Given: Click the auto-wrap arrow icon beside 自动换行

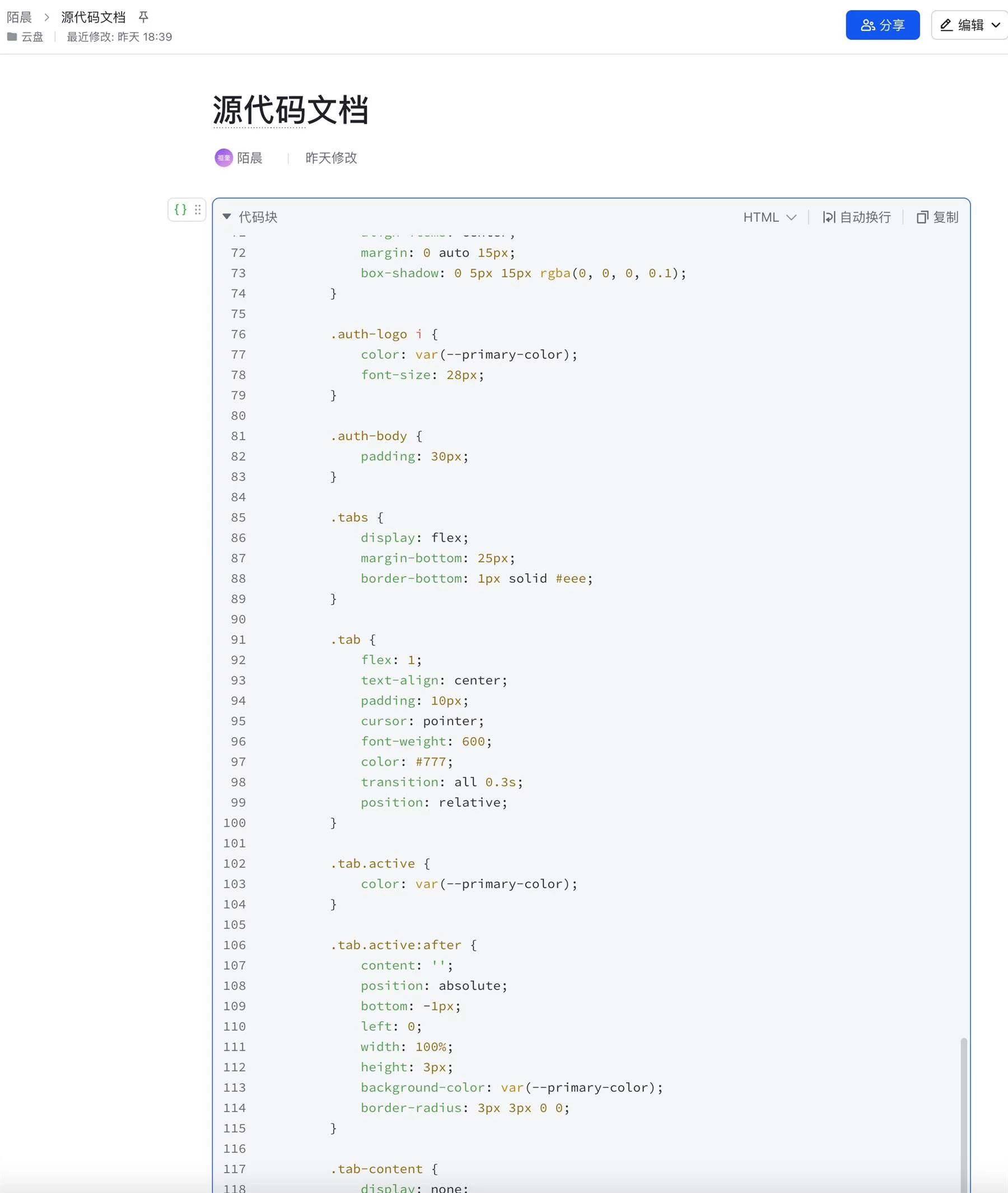Looking at the screenshot, I should coord(829,217).
